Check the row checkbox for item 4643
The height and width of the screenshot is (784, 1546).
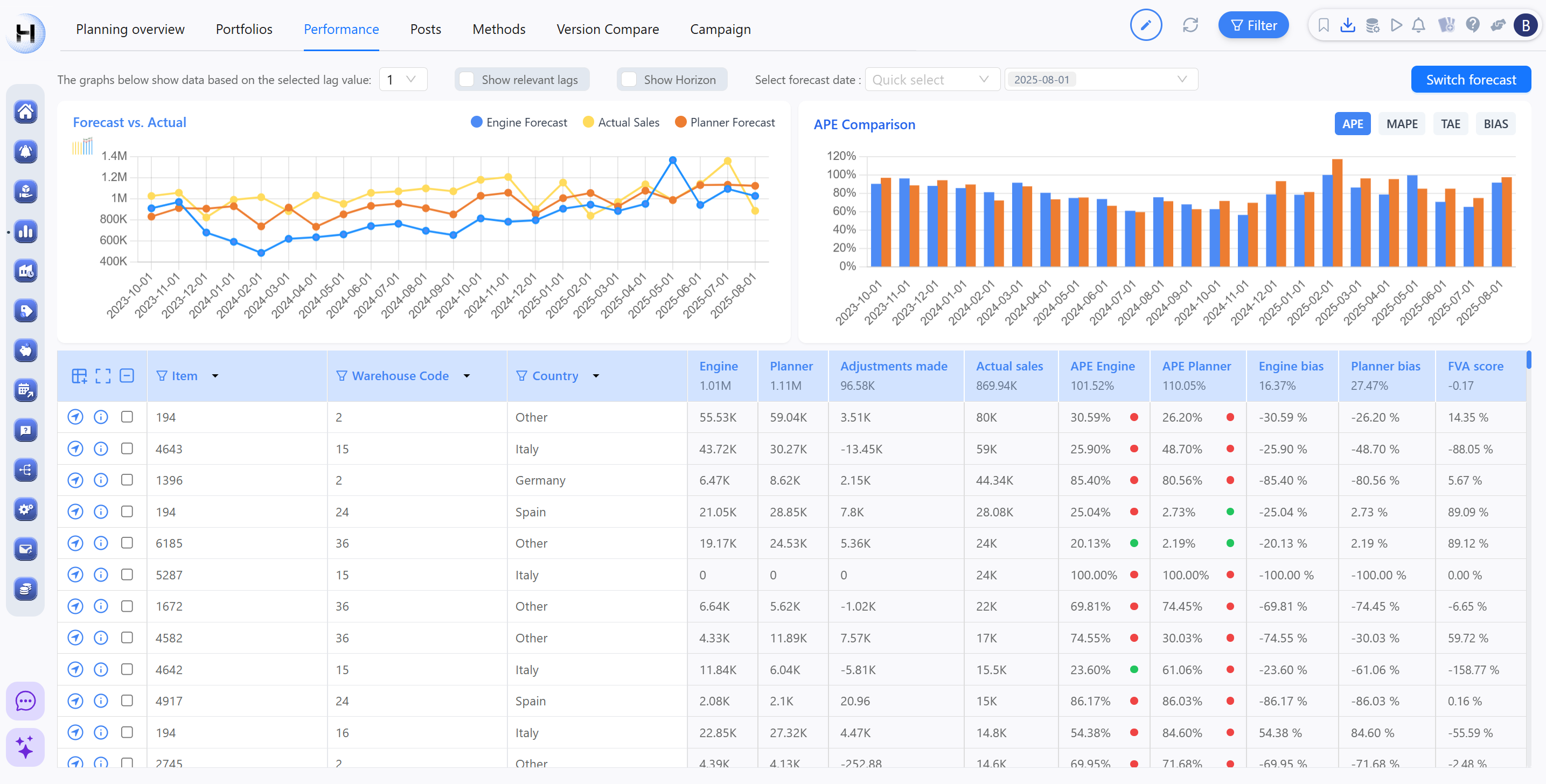(x=127, y=449)
